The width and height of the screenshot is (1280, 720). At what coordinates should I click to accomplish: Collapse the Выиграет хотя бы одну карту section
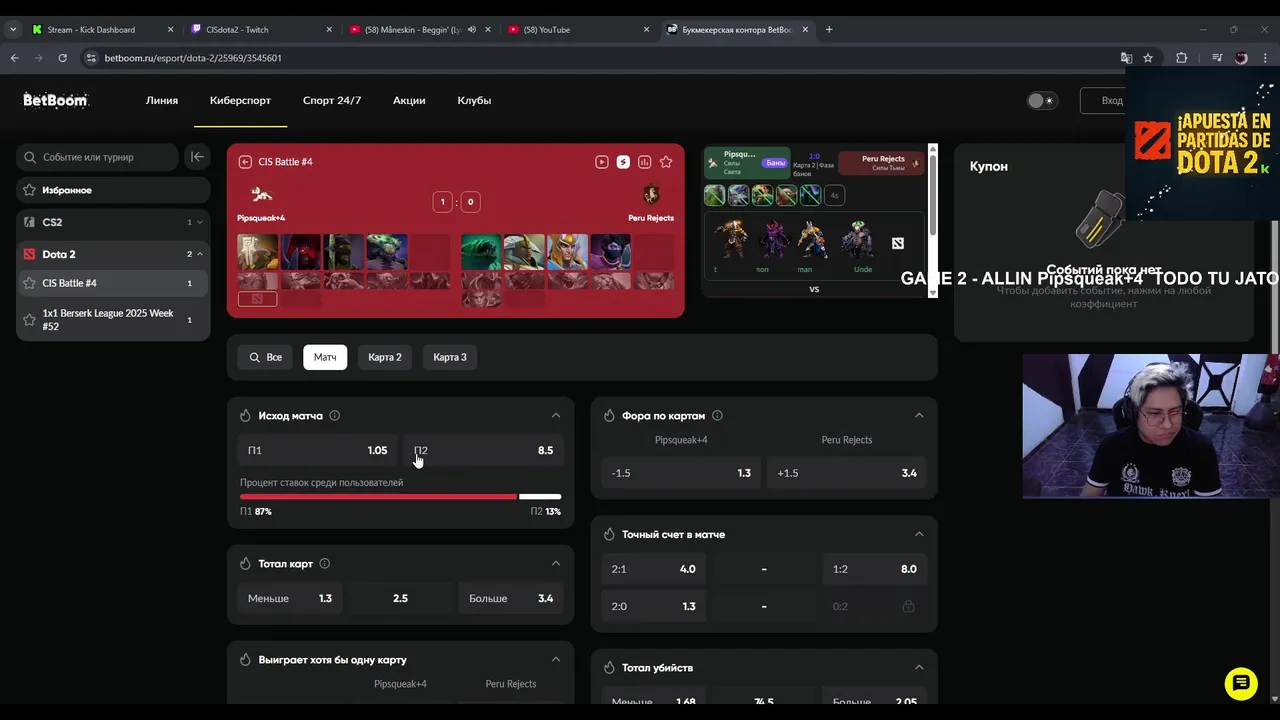pyautogui.click(x=556, y=660)
